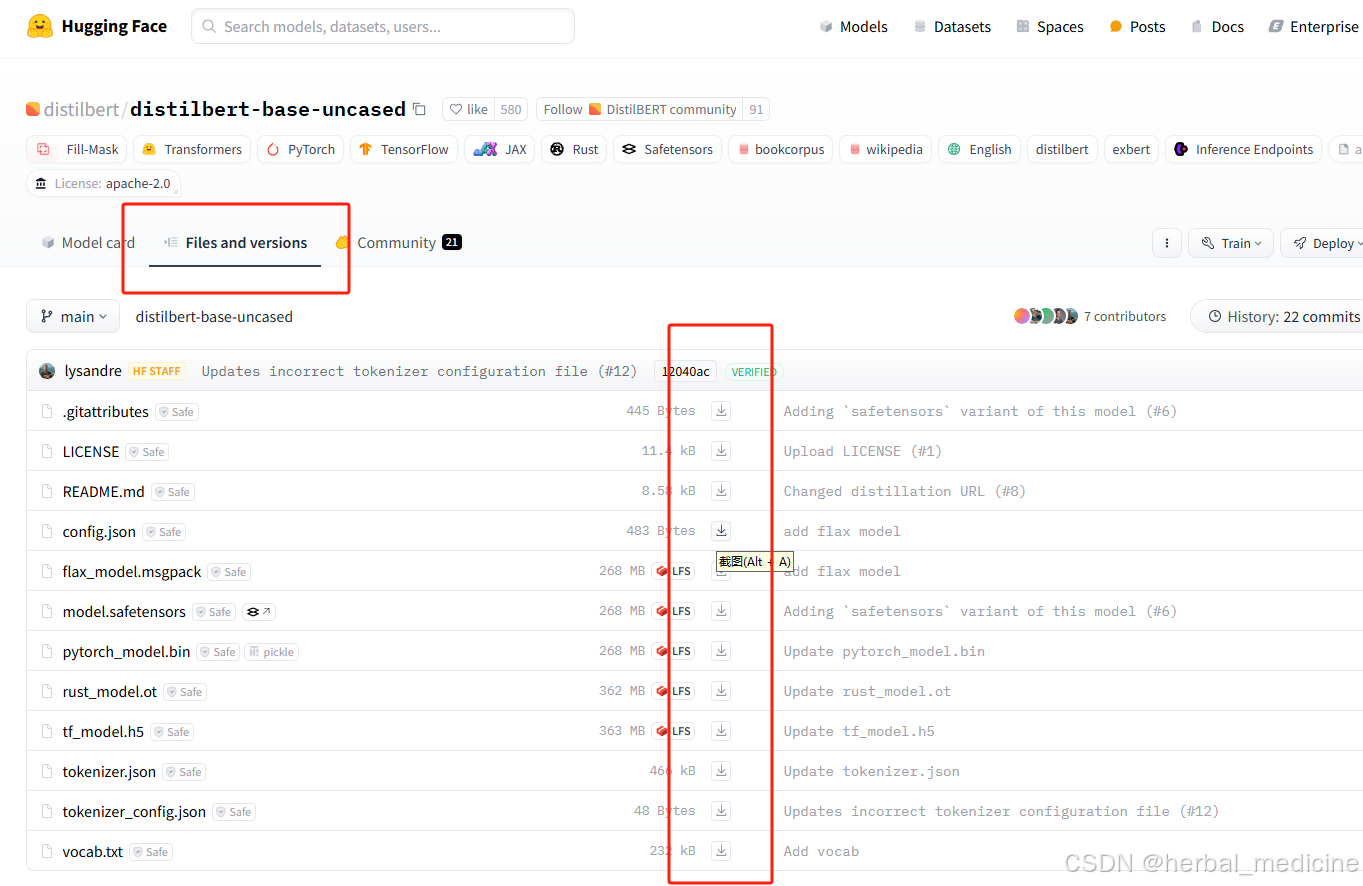Follow the DistilBERT community
The image size is (1363, 886).
point(640,110)
